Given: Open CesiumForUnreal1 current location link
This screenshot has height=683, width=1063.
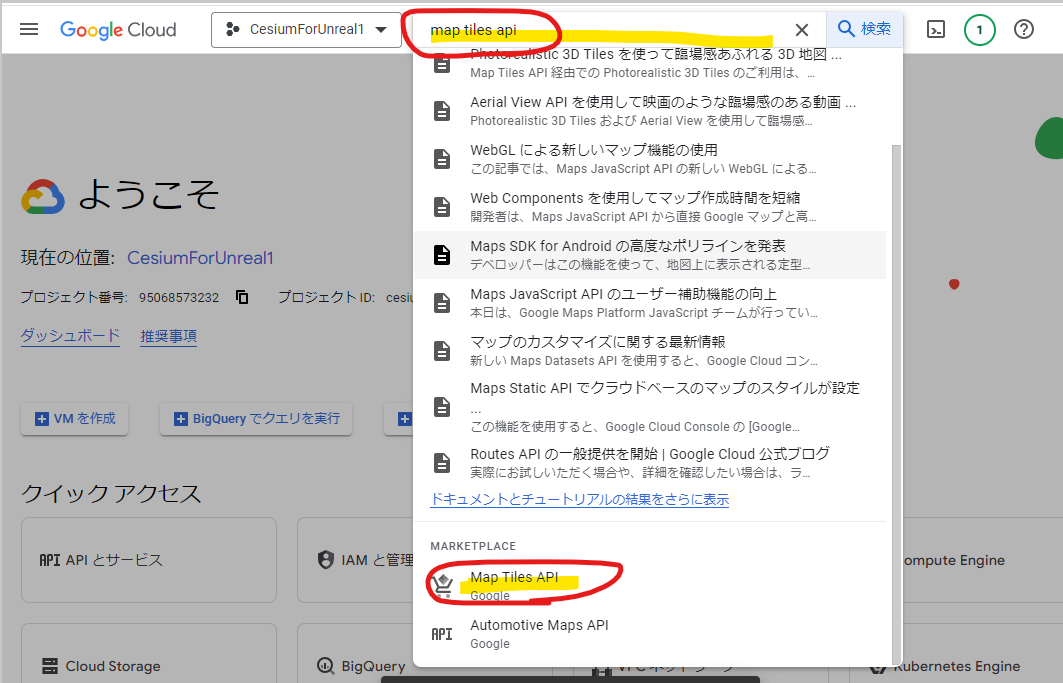Looking at the screenshot, I should coord(200,258).
